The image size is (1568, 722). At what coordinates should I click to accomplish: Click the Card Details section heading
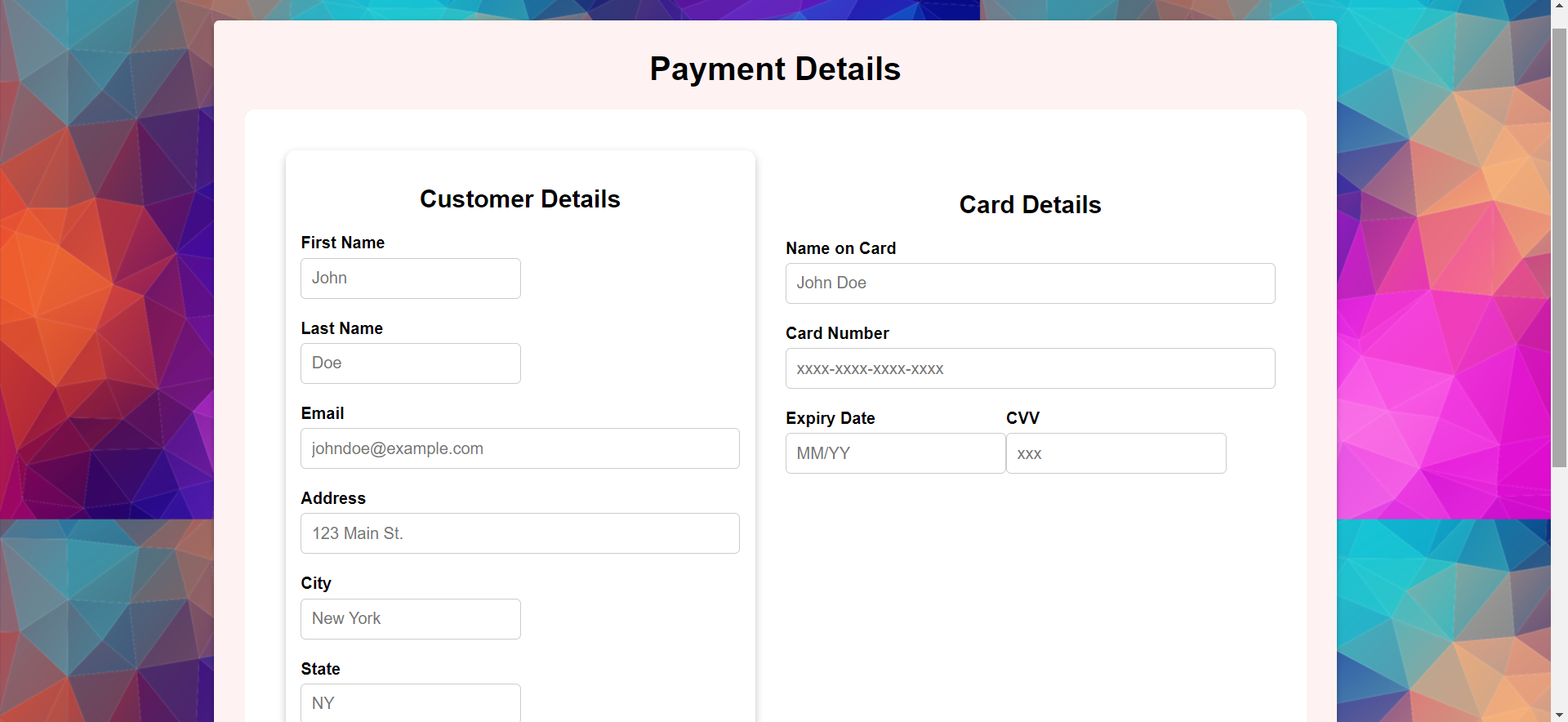(x=1030, y=205)
